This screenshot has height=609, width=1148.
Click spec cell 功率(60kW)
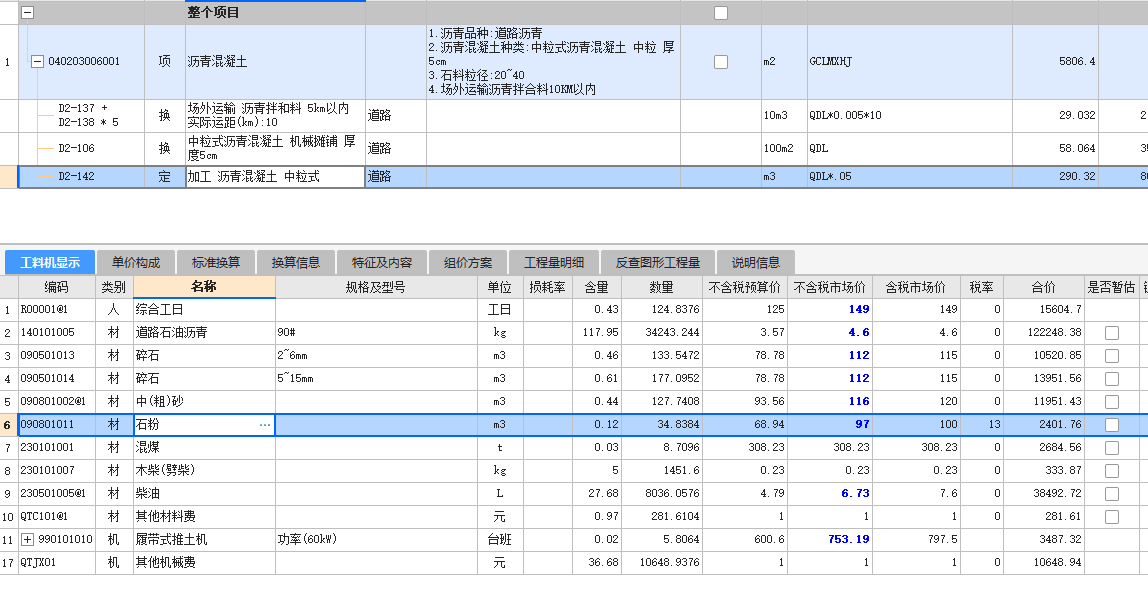point(376,539)
